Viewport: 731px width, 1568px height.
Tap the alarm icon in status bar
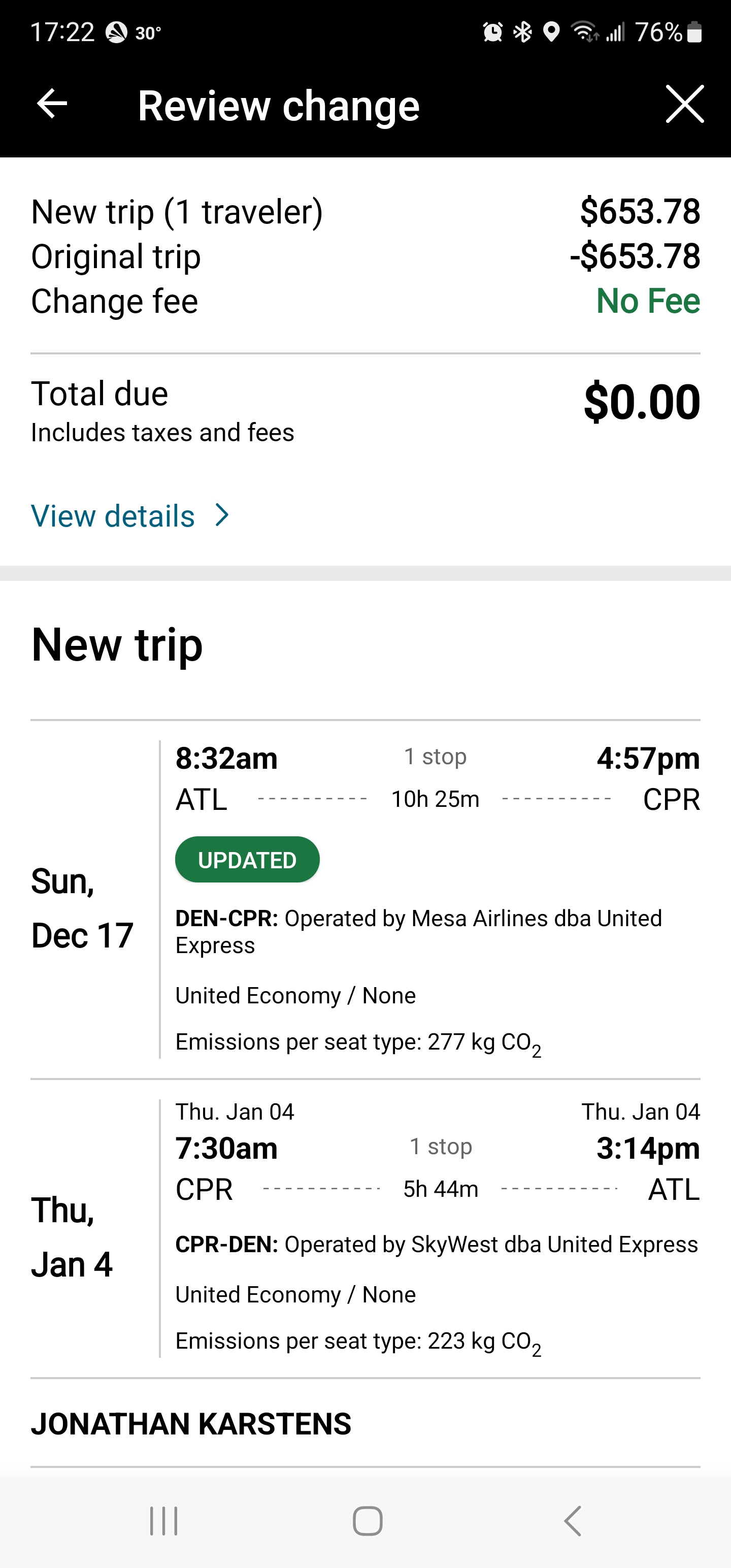(x=492, y=31)
